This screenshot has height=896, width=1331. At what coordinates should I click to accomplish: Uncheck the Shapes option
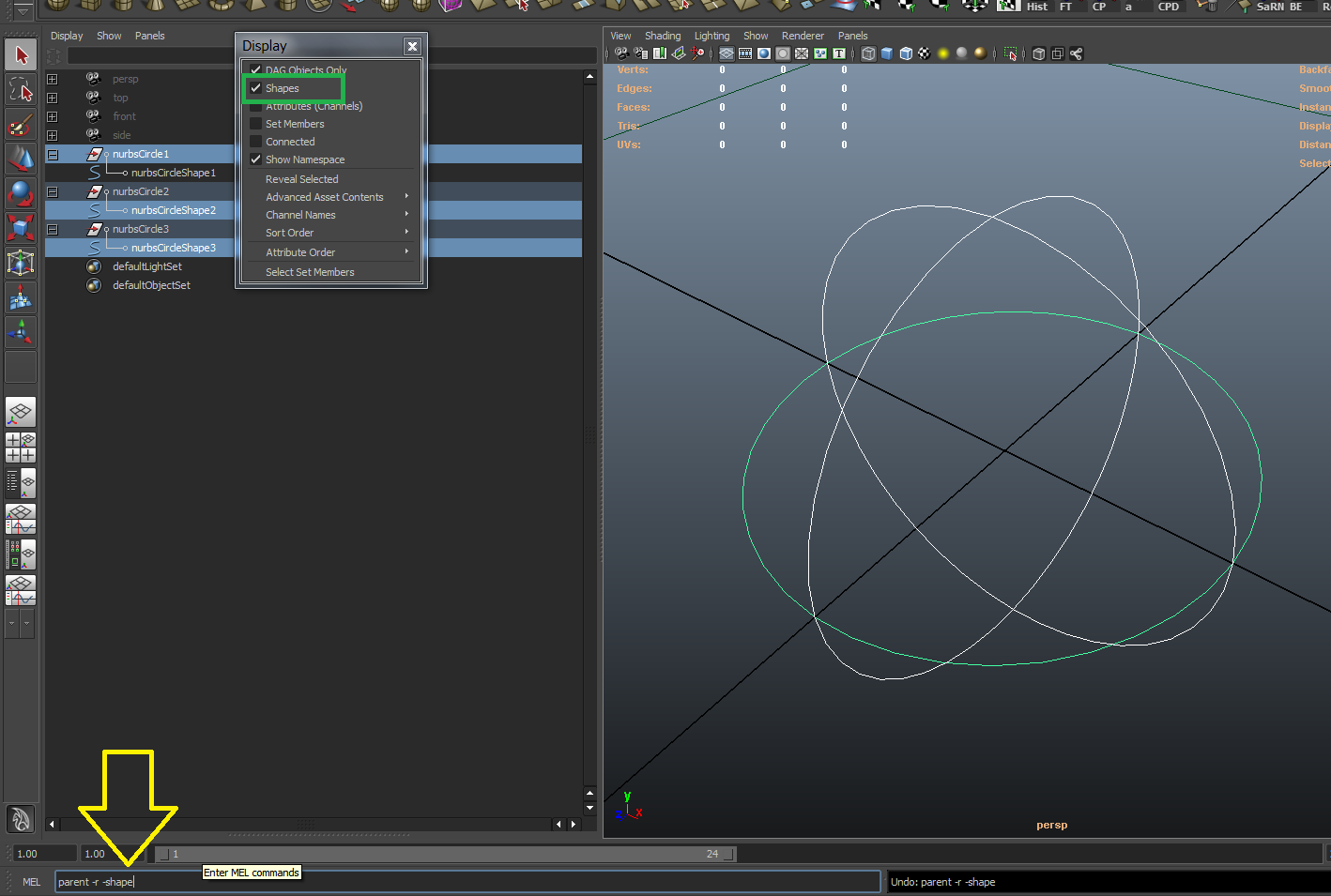pos(255,88)
